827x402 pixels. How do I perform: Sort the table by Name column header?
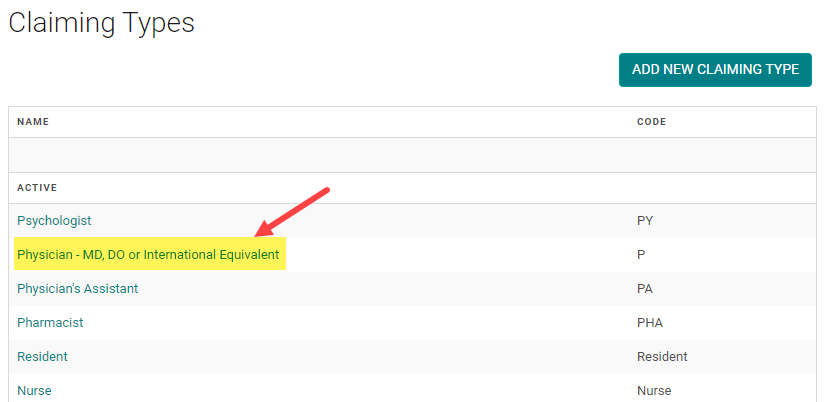point(33,122)
